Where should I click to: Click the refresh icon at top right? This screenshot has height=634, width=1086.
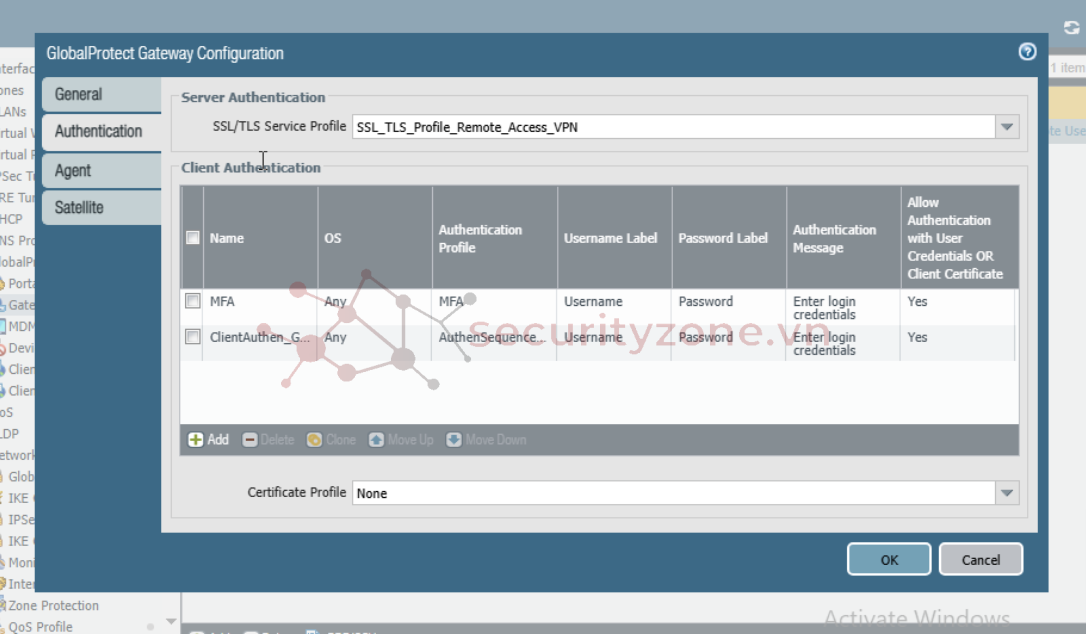coord(1071,28)
